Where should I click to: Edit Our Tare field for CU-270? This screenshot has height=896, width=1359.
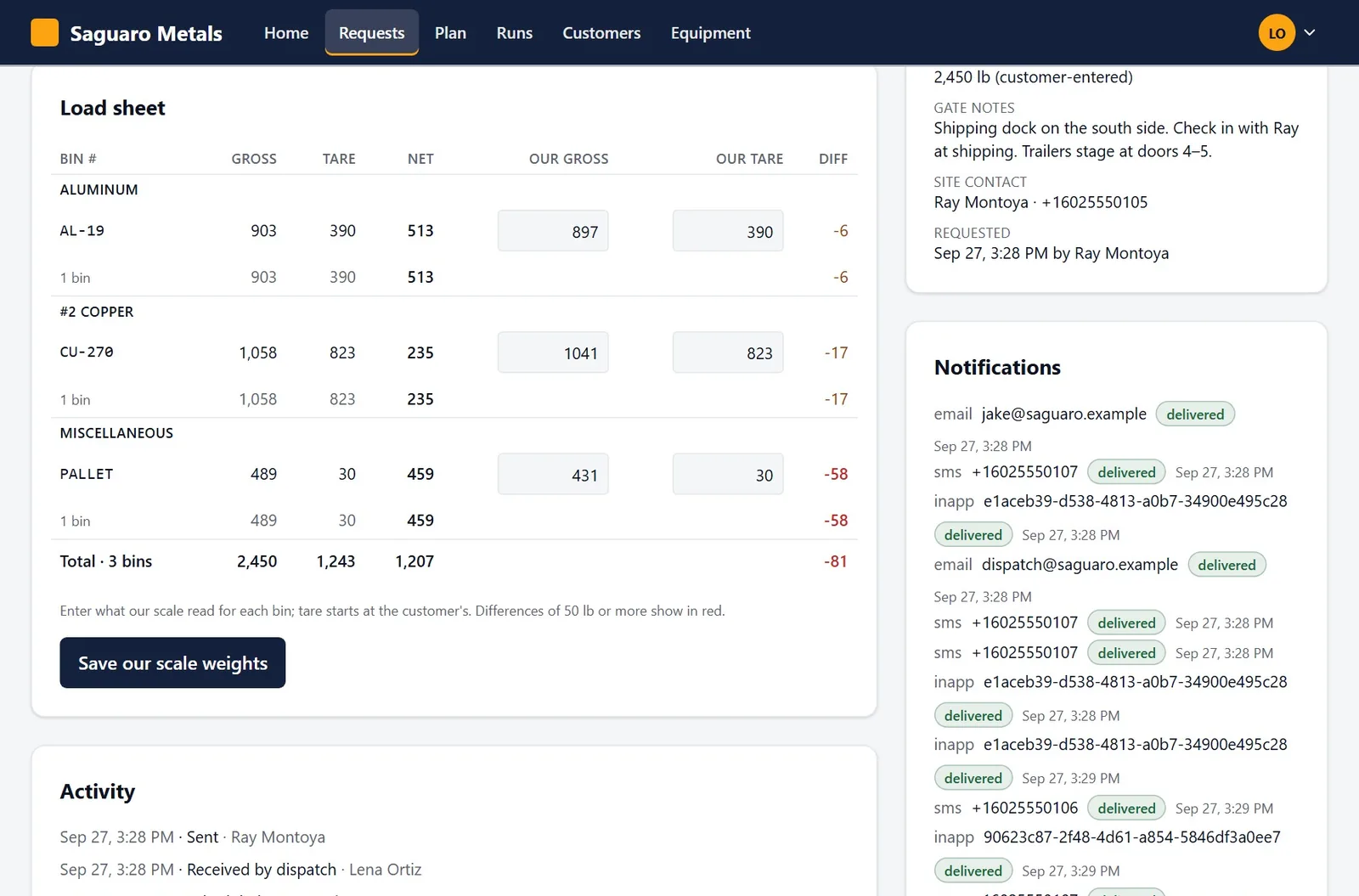[728, 352]
